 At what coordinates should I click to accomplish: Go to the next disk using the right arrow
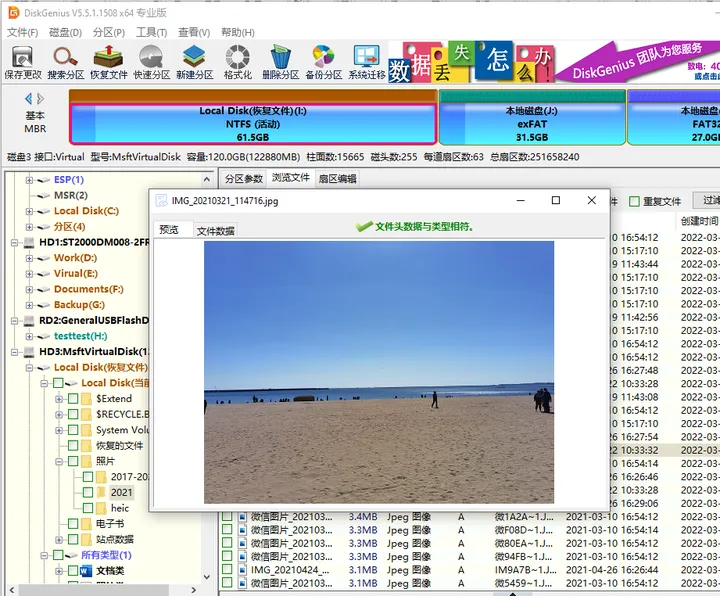(x=40, y=98)
